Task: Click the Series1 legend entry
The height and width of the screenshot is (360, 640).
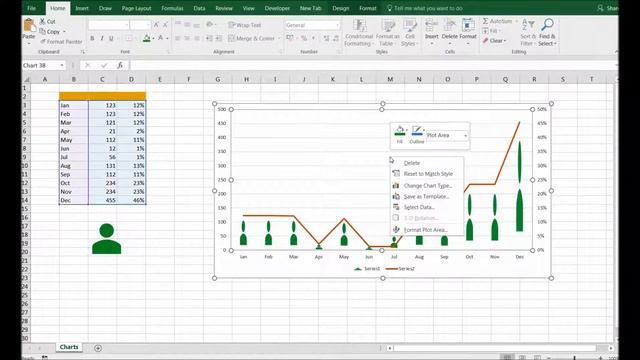Action: (367, 269)
